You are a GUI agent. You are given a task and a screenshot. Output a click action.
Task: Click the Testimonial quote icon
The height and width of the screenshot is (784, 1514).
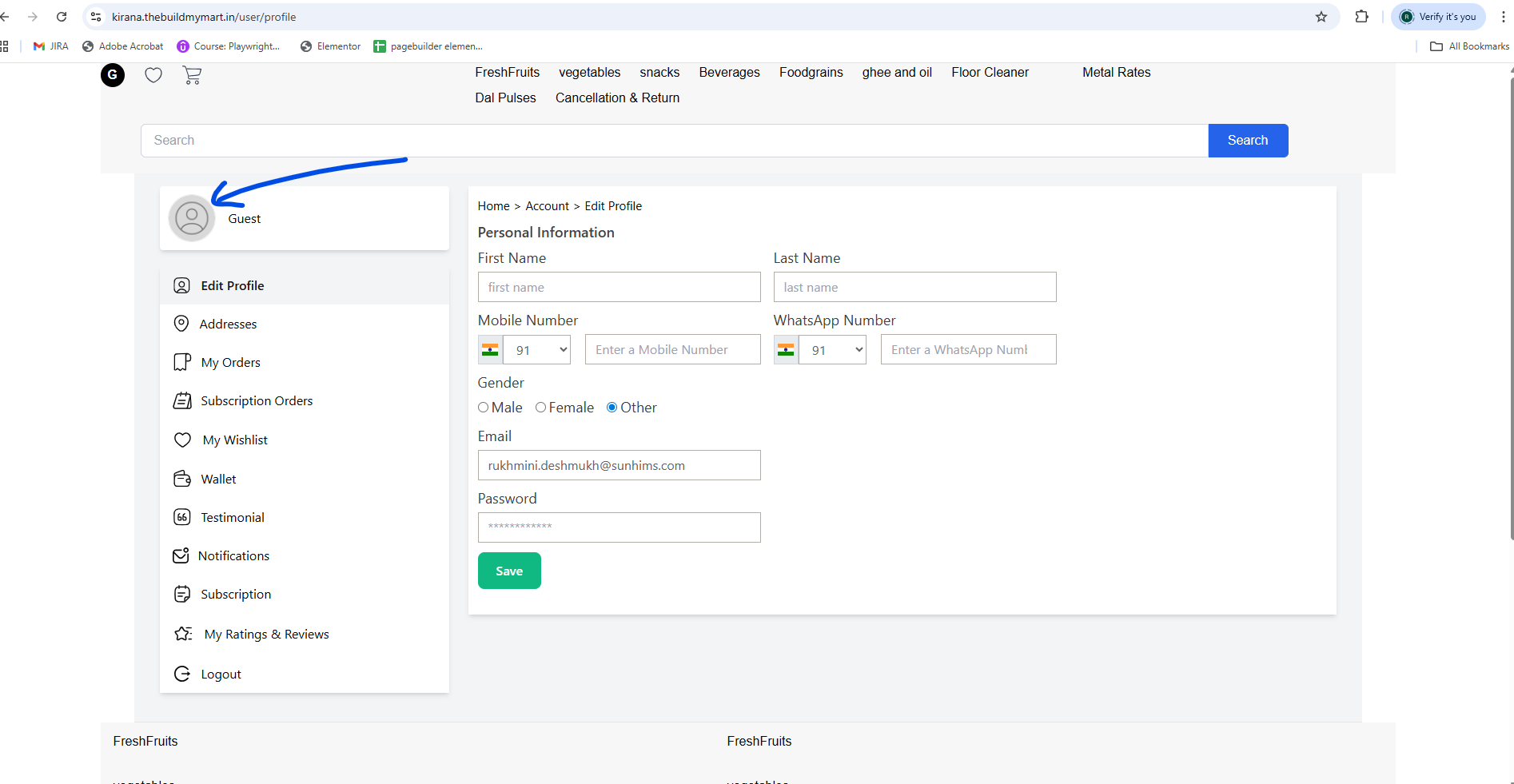tap(182, 517)
